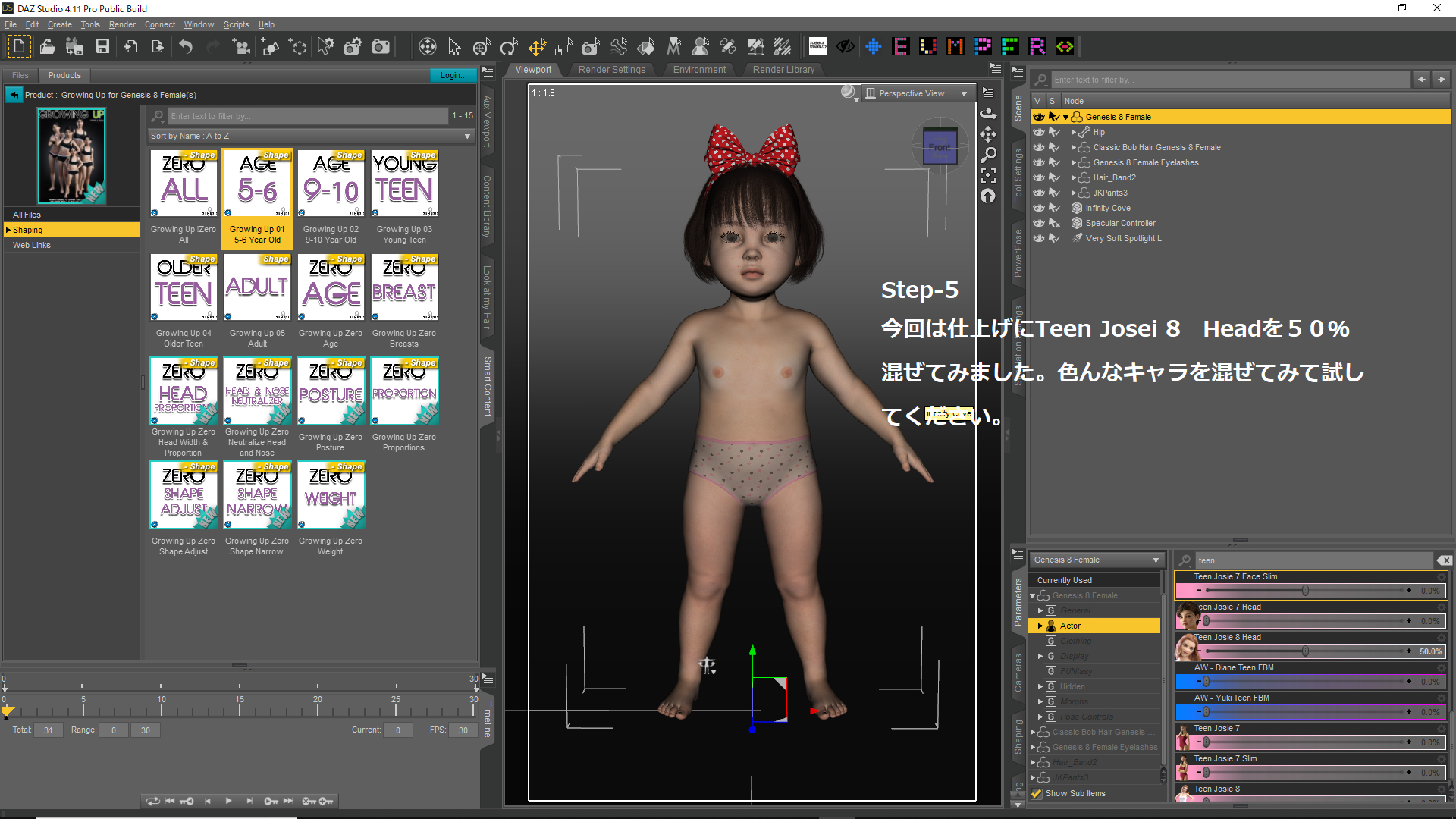Screen dimensions: 1456x819
Task: Hide Genesis 8 Female using its eye icon
Action: [x=1039, y=117]
